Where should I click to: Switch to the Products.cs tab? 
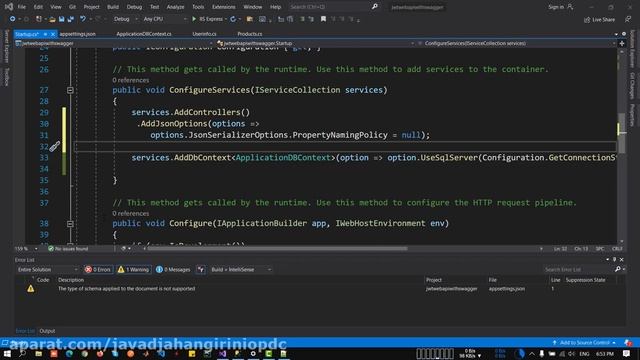[x=249, y=34]
